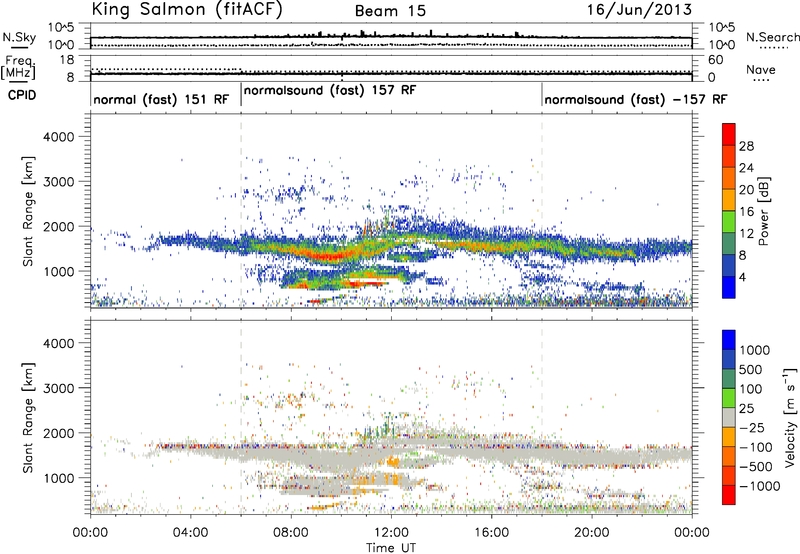Click the date '16/Jun/2013'

(639, 10)
